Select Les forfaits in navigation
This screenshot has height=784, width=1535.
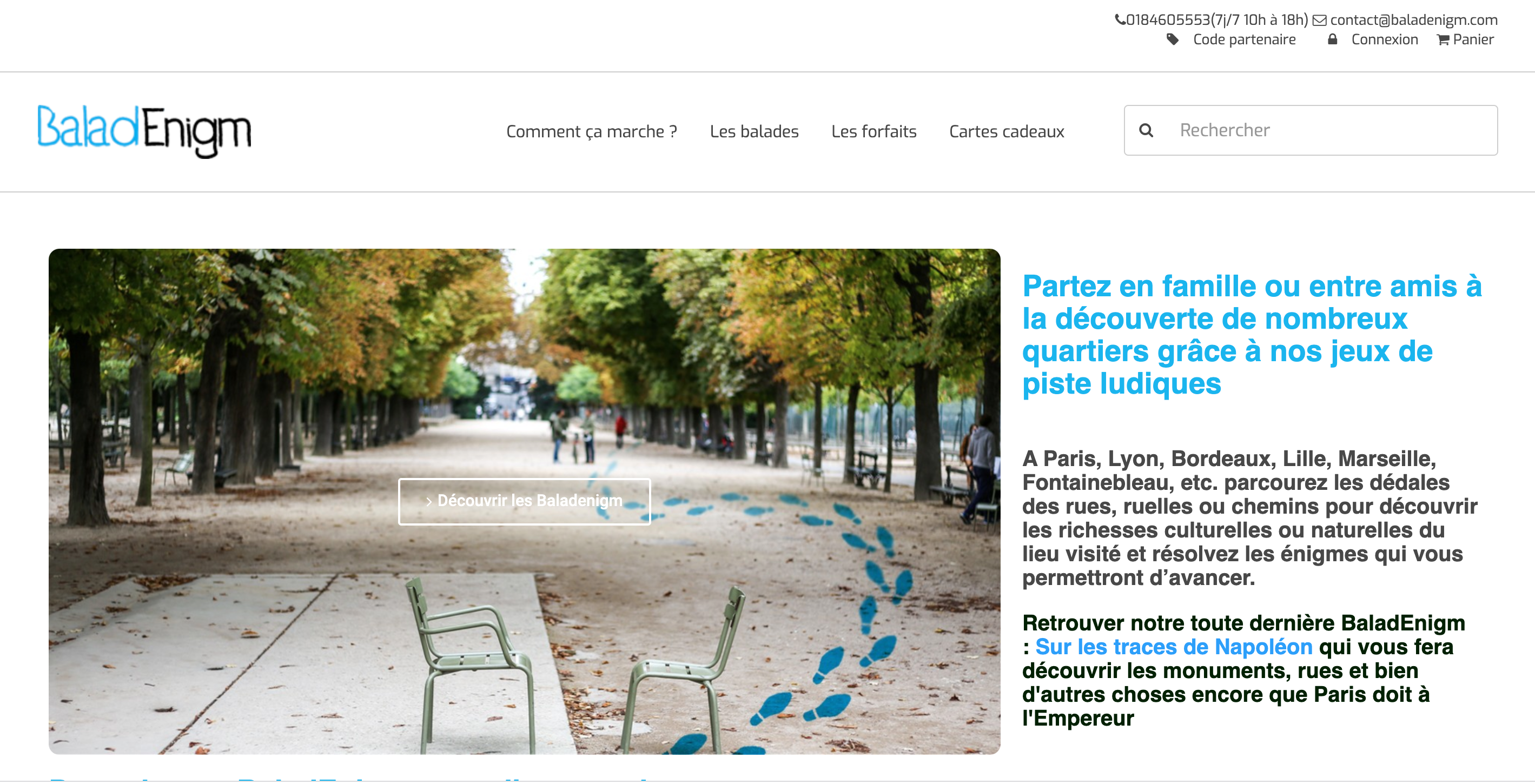click(x=874, y=131)
